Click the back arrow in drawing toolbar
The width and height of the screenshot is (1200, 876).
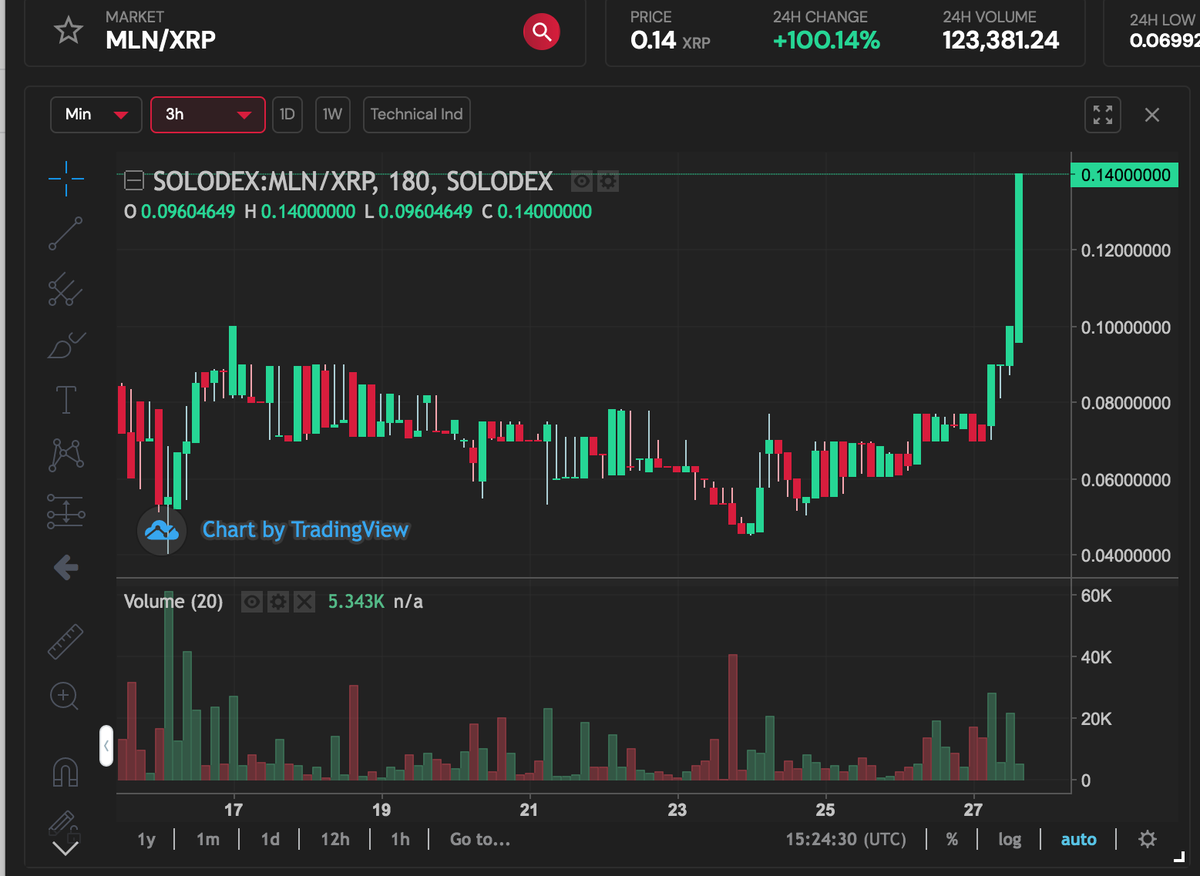pyautogui.click(x=65, y=568)
